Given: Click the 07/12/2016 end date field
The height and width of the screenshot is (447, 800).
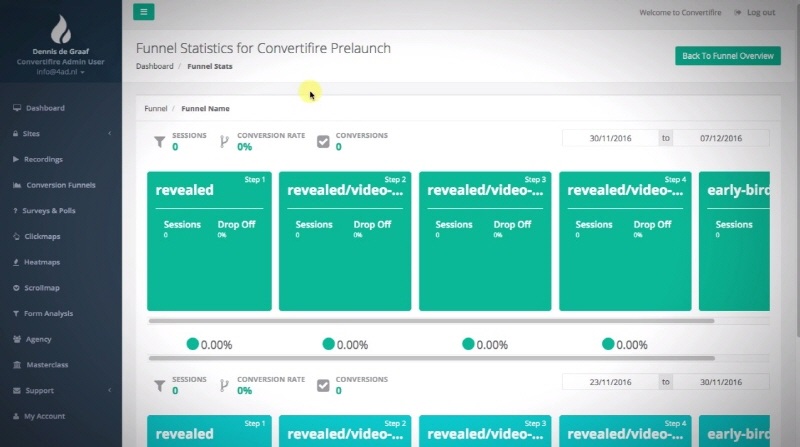Looking at the screenshot, I should [x=721, y=138].
